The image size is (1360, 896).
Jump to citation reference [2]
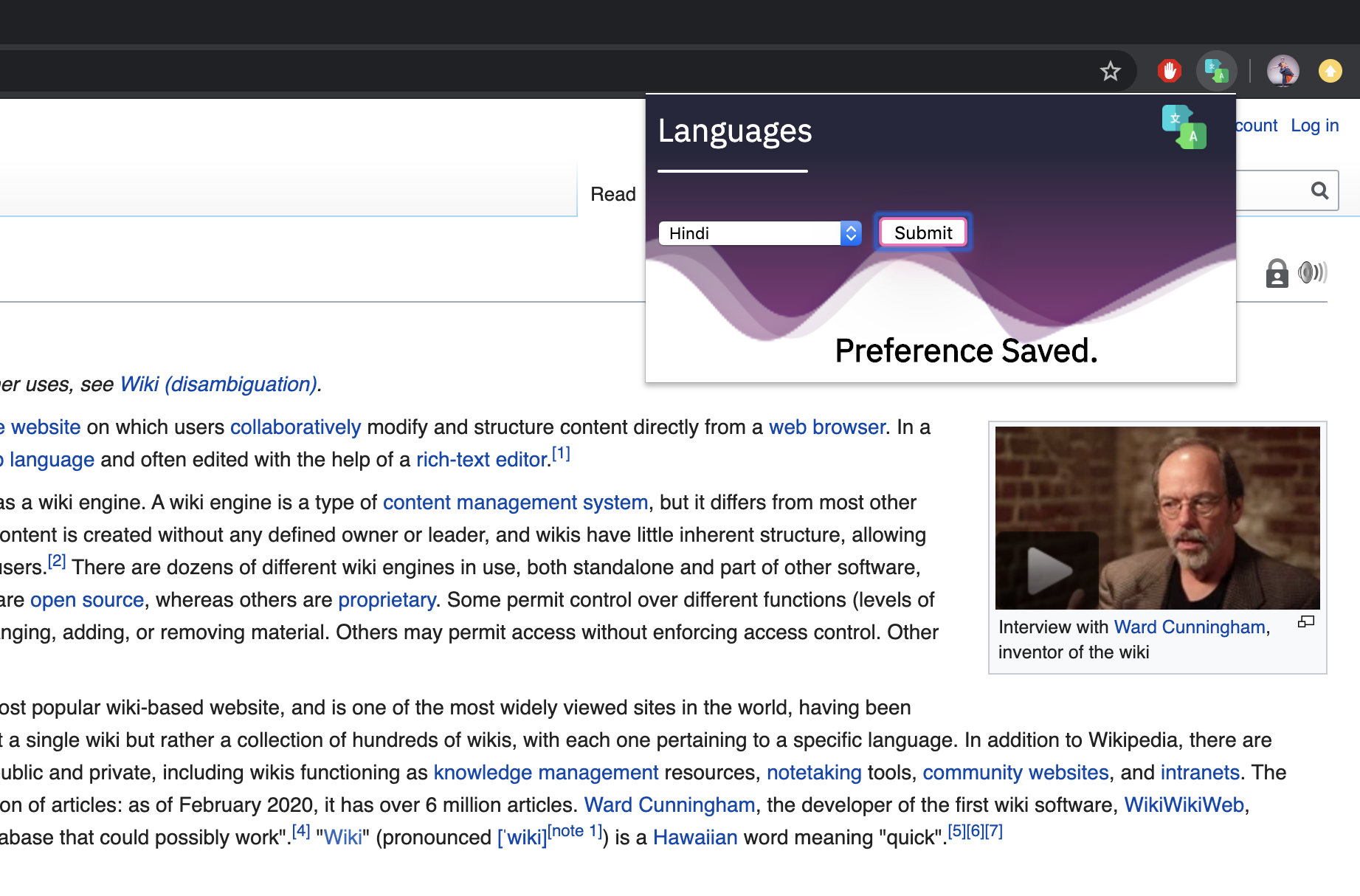pos(57,561)
